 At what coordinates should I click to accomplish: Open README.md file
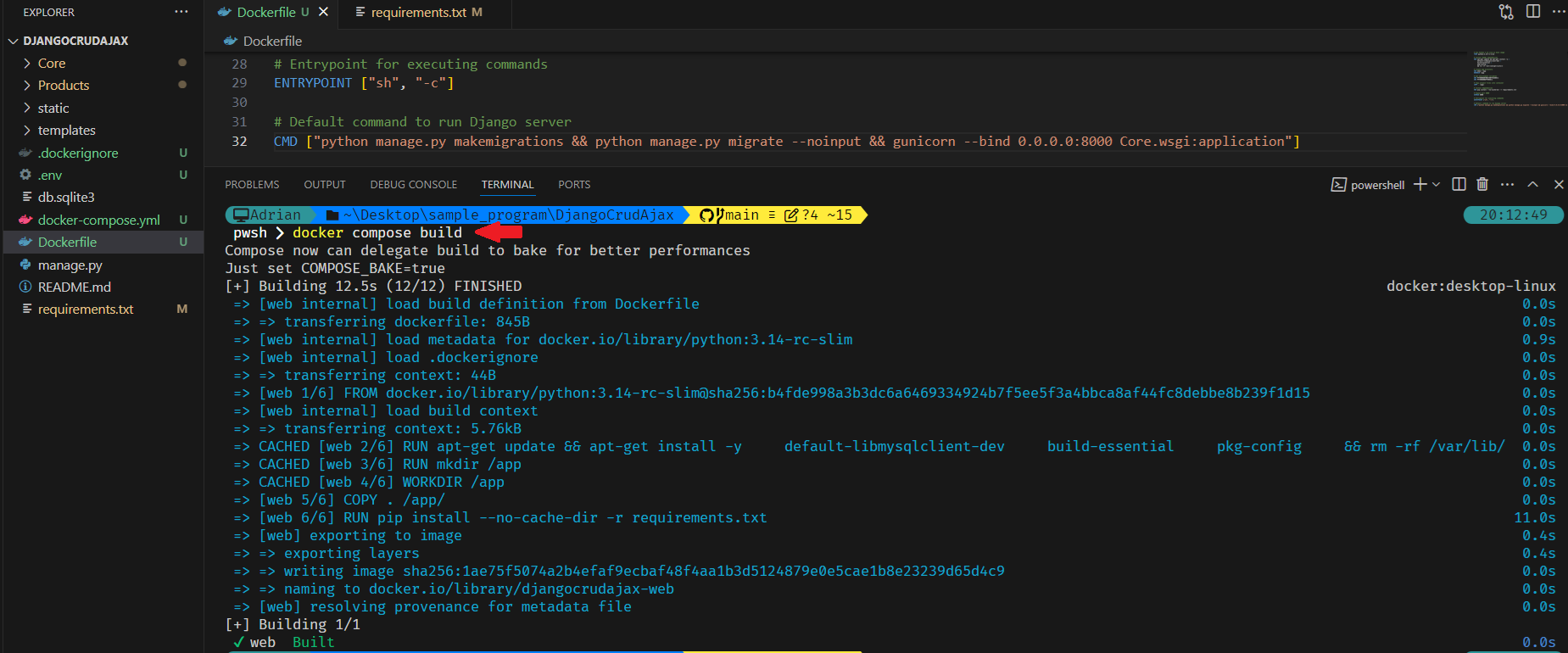click(x=74, y=287)
